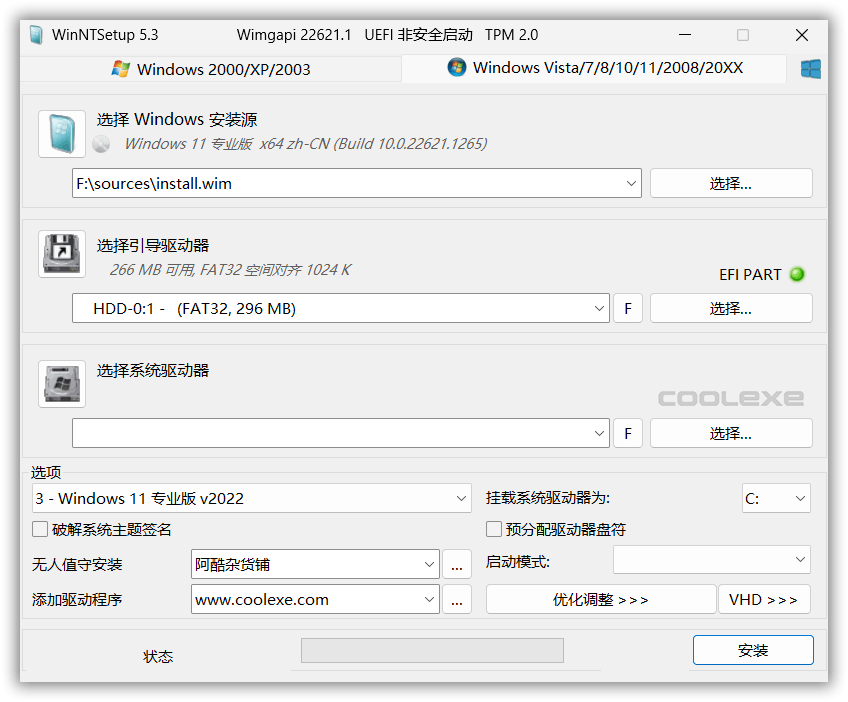This screenshot has height=702, width=848.
Task: Click the ... browse button beside 无人值守安装
Action: pos(457,564)
